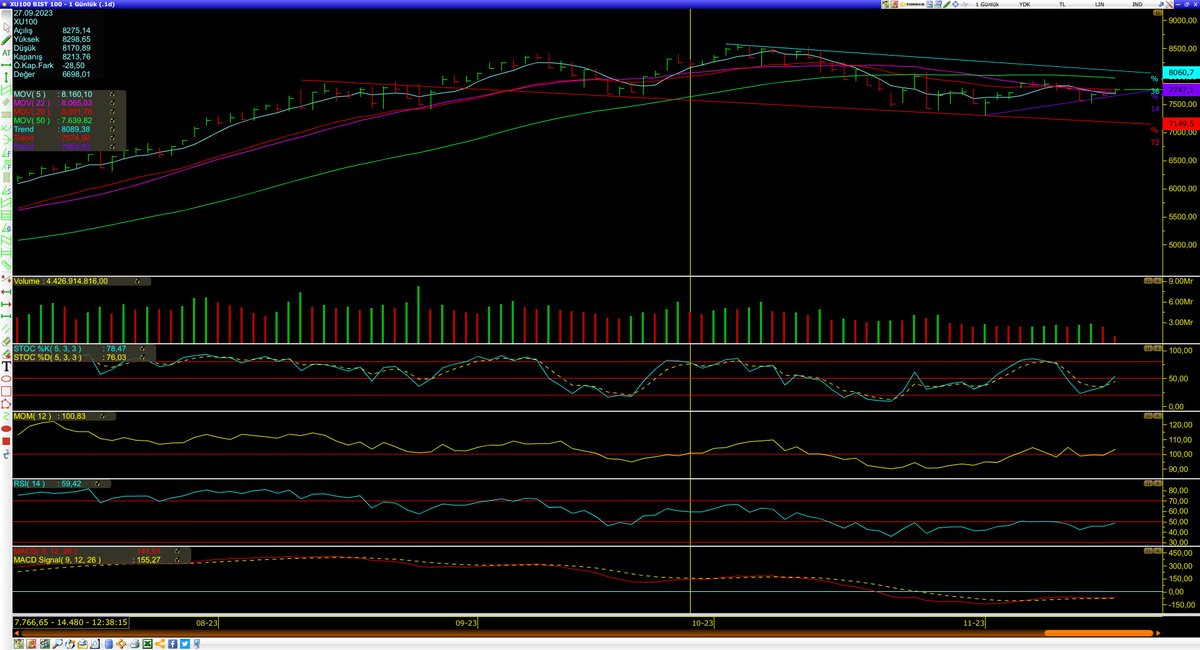1200x650 pixels.
Task: Toggle the IND option in top bar
Action: pyautogui.click(x=1137, y=5)
